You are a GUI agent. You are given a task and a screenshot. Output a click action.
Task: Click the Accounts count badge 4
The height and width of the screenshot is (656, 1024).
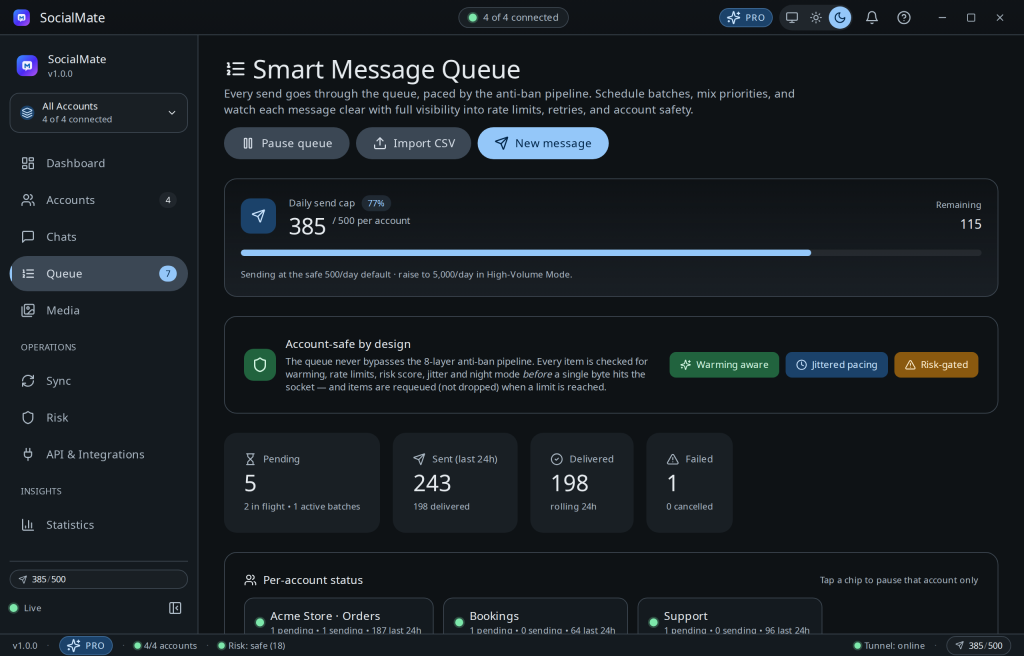168,200
